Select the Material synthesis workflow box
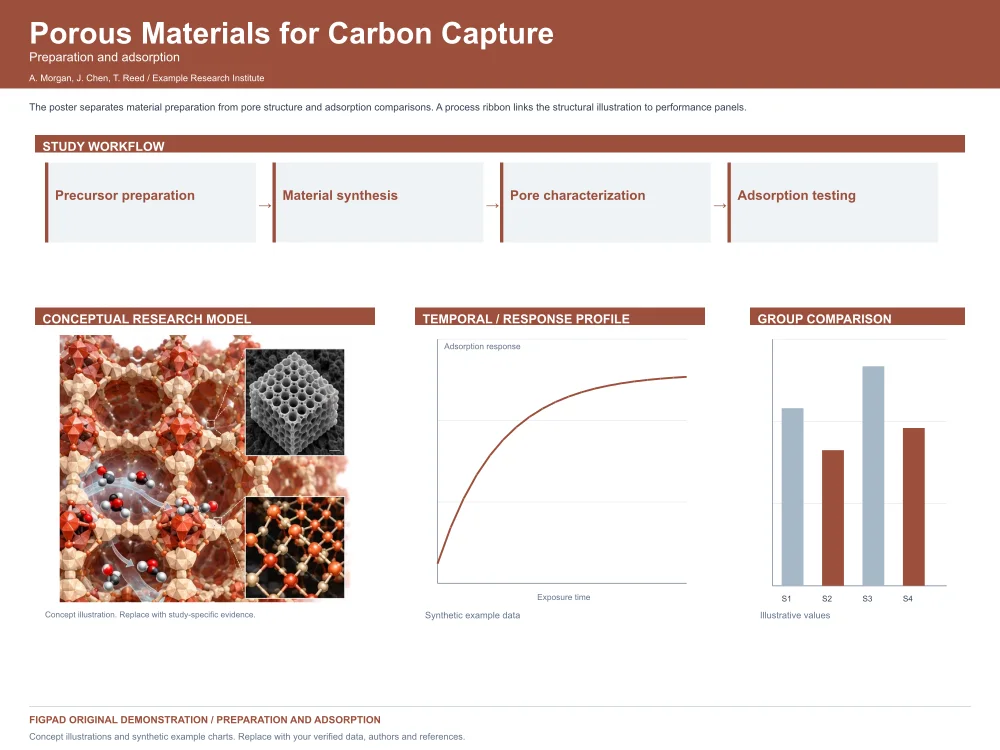 pos(378,202)
